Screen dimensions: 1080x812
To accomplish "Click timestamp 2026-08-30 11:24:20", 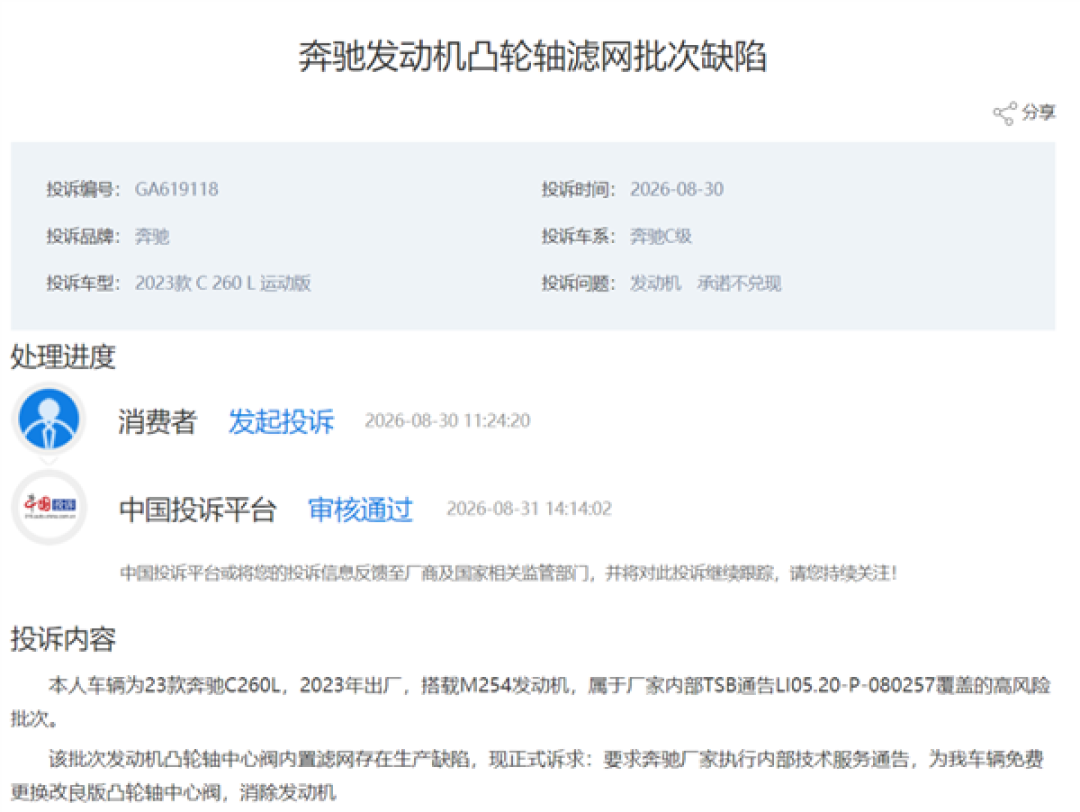I will point(447,420).
